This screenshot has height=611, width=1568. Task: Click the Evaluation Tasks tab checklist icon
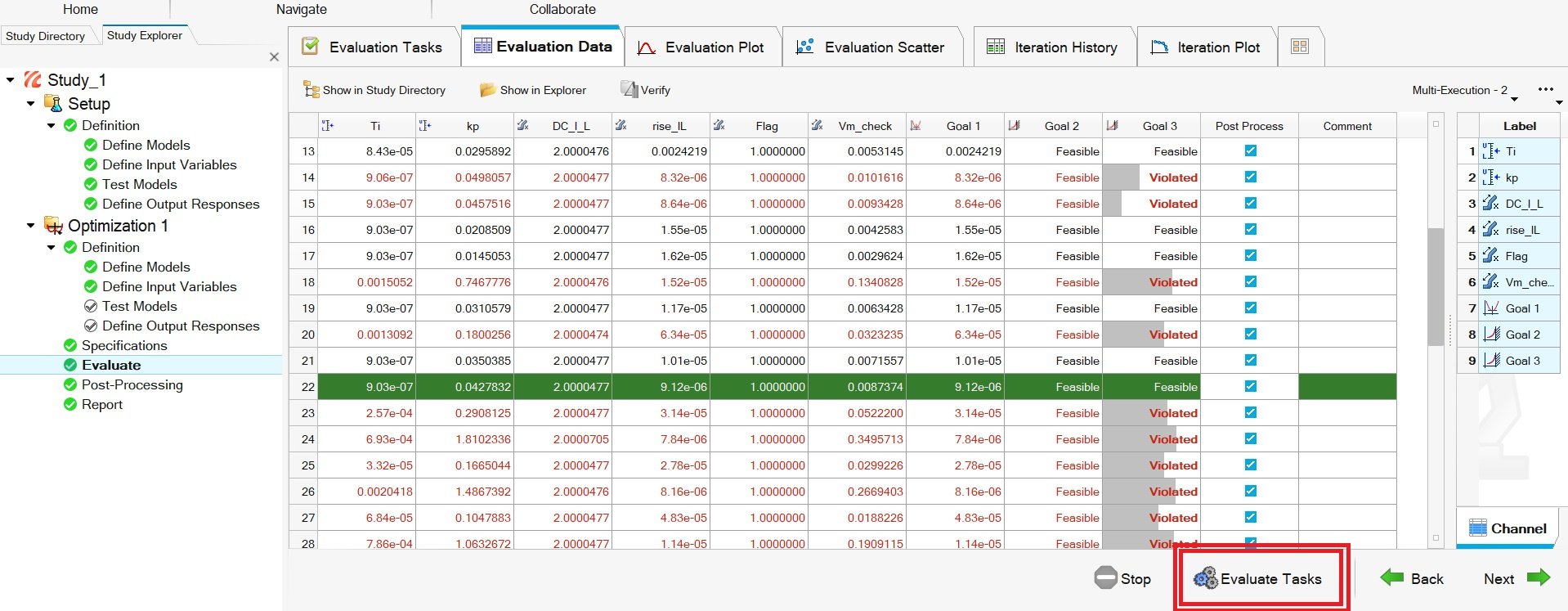[x=311, y=47]
